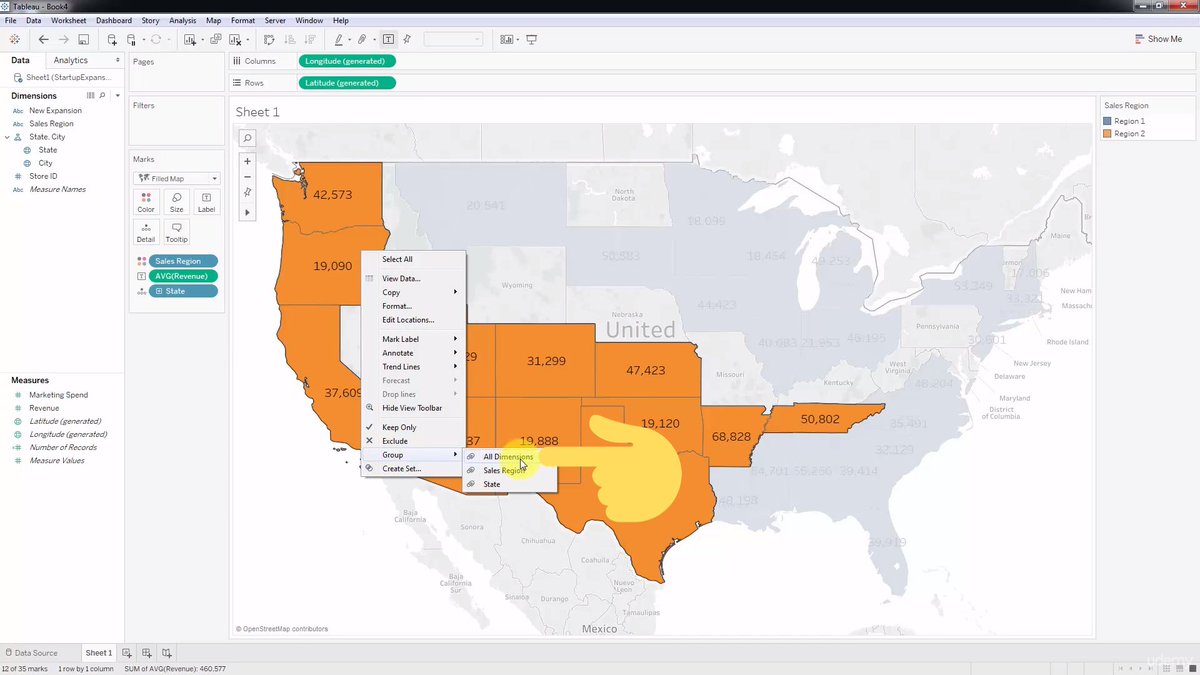Viewport: 1200px width, 675px height.
Task: Click Create Set... in context menu
Action: [413, 468]
